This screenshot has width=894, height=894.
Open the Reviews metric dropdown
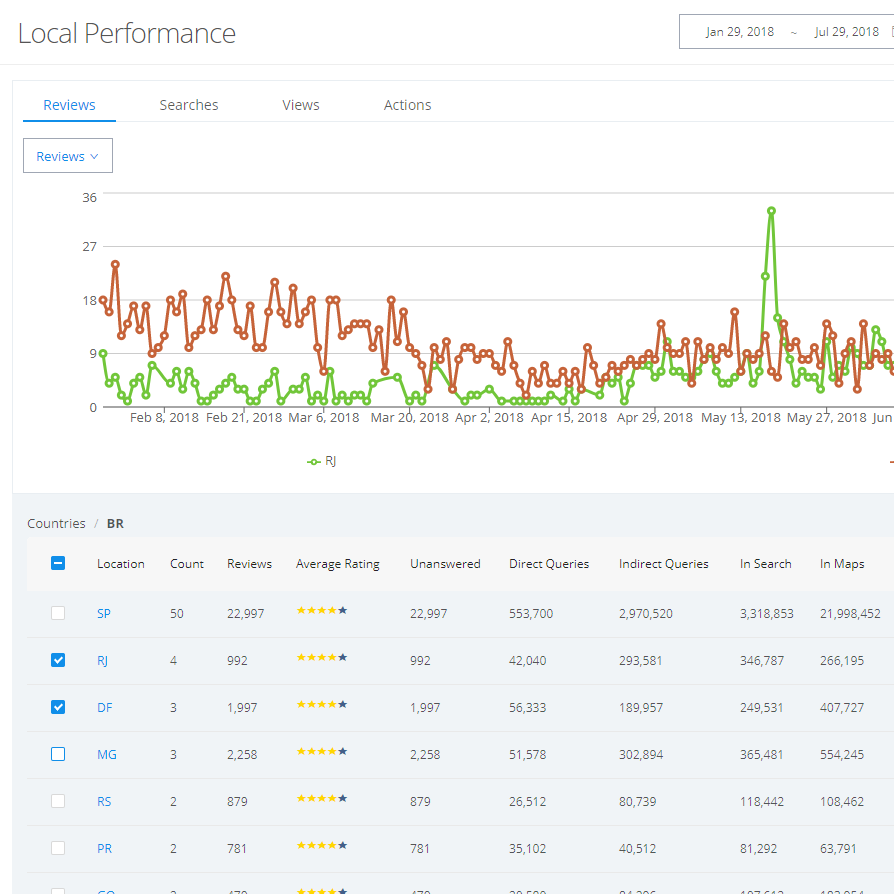(x=68, y=156)
